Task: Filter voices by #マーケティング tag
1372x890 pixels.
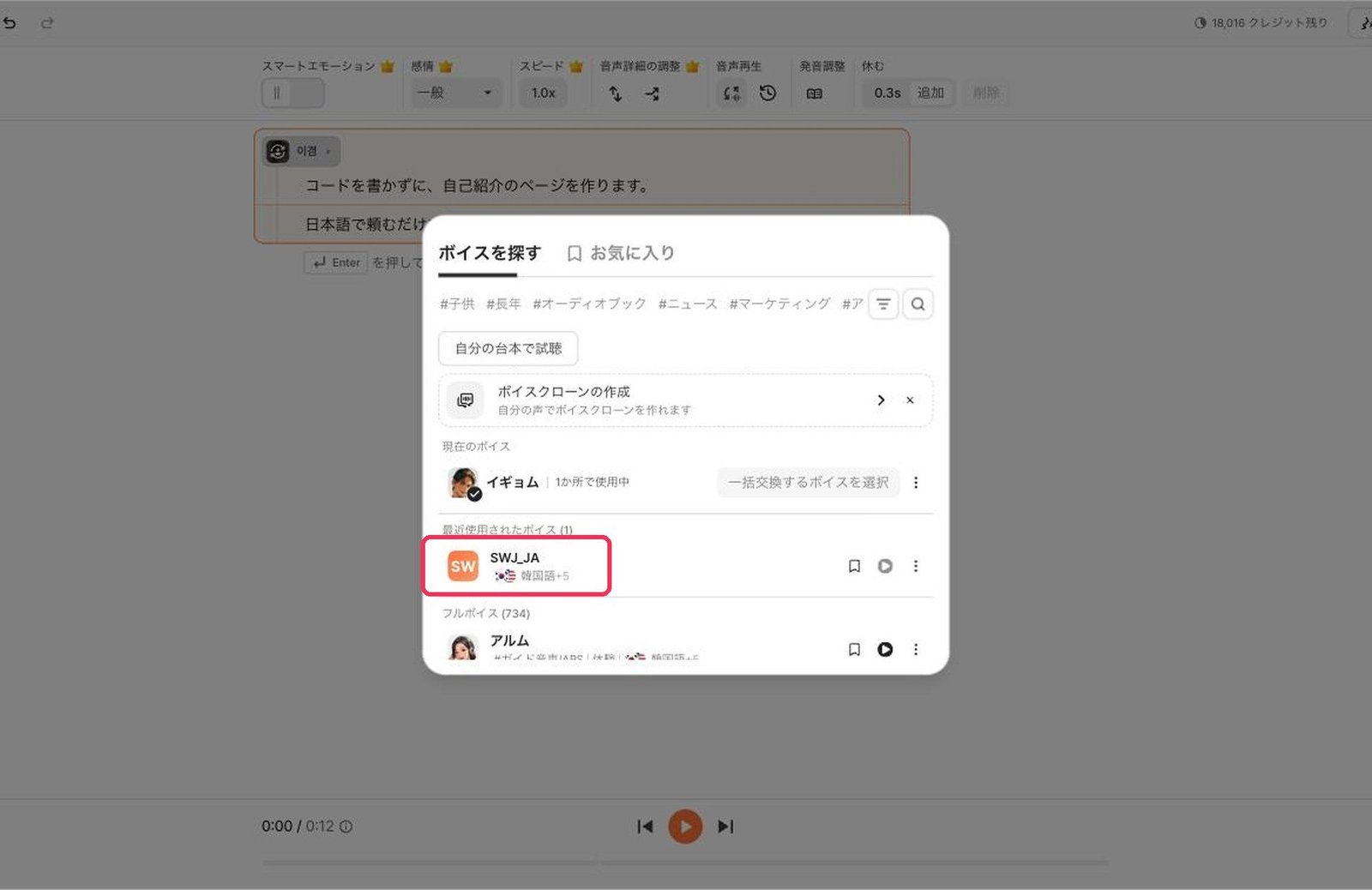Action: [x=779, y=304]
